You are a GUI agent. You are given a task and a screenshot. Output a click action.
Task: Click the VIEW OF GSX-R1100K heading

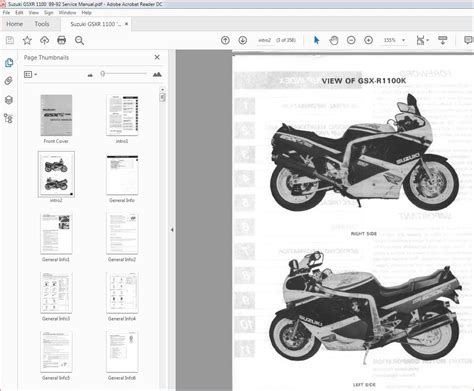click(x=364, y=81)
